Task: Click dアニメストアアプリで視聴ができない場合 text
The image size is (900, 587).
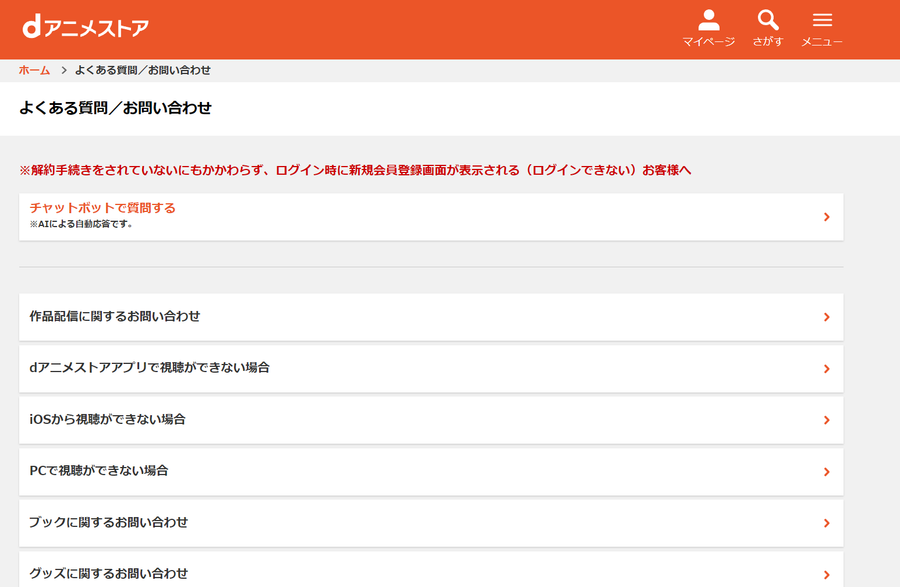Action: click(x=149, y=367)
